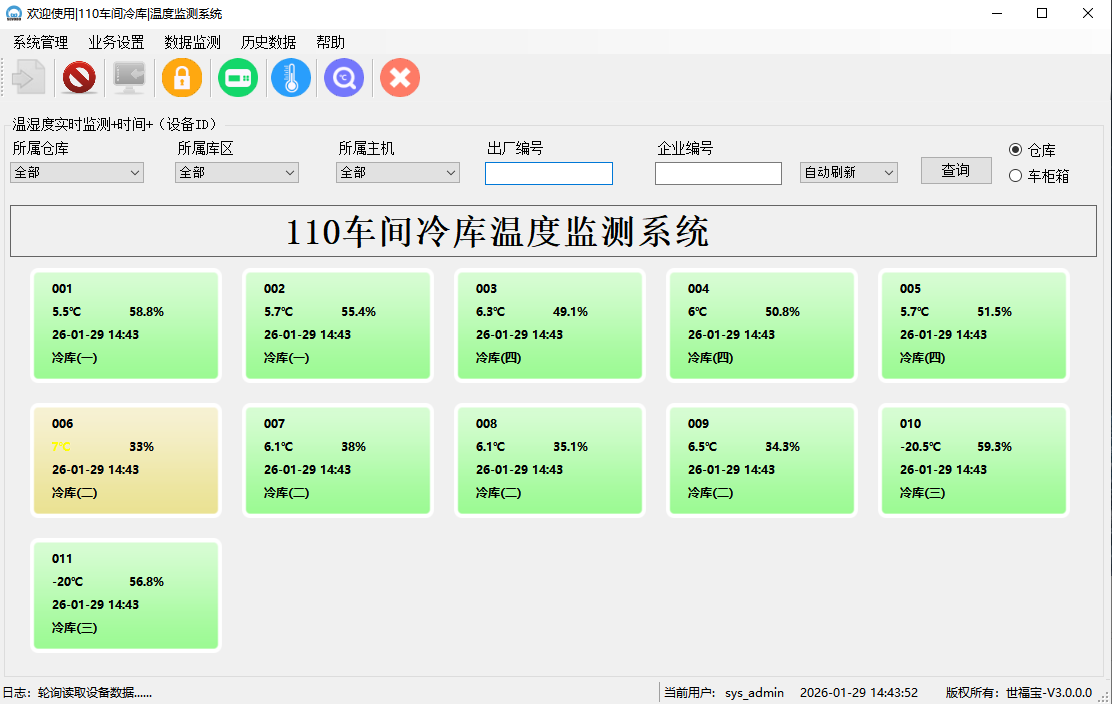
Task: Open the 数据监测 menu
Action: tap(192, 42)
